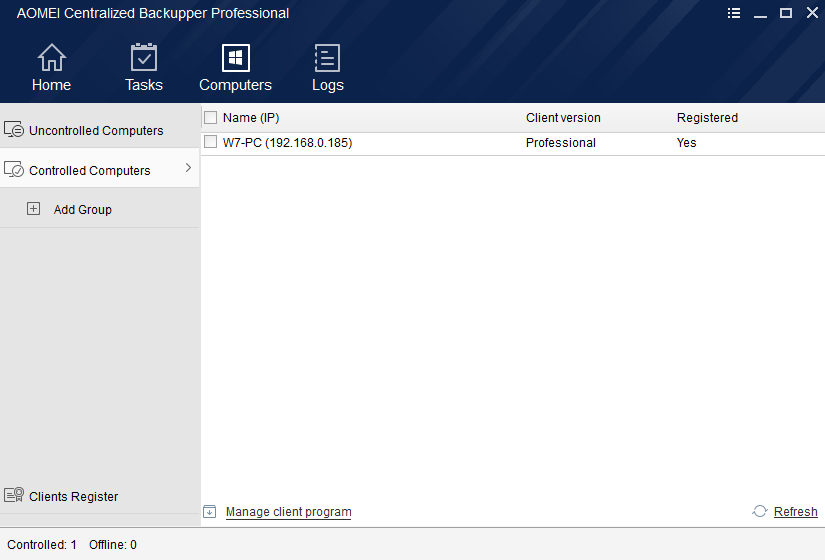Click the Clients Register certificate icon
Viewport: 825px width, 560px height.
14,495
